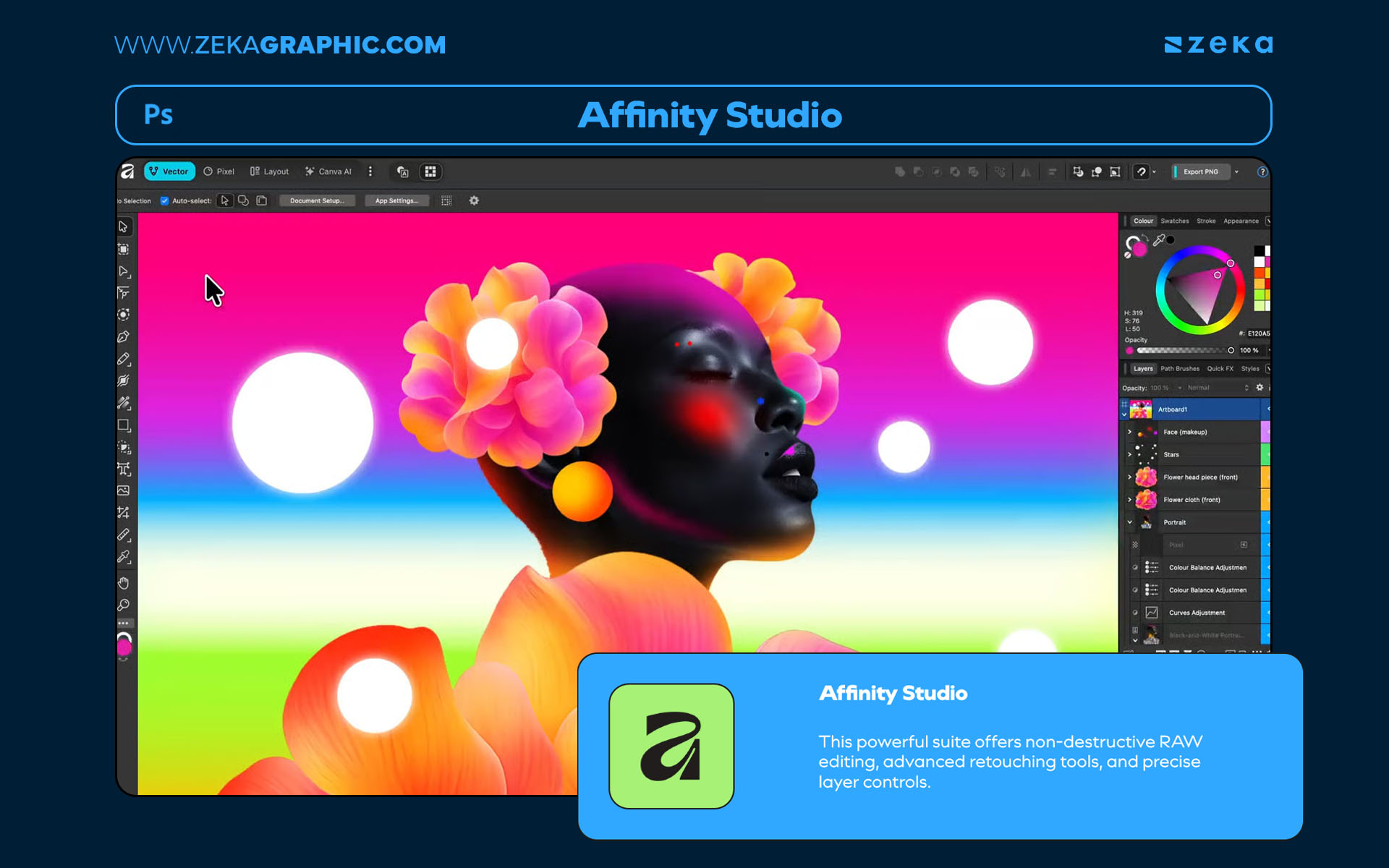The image size is (1389, 868).
Task: Open the Normal blend mode dropdown
Action: tap(1199, 388)
